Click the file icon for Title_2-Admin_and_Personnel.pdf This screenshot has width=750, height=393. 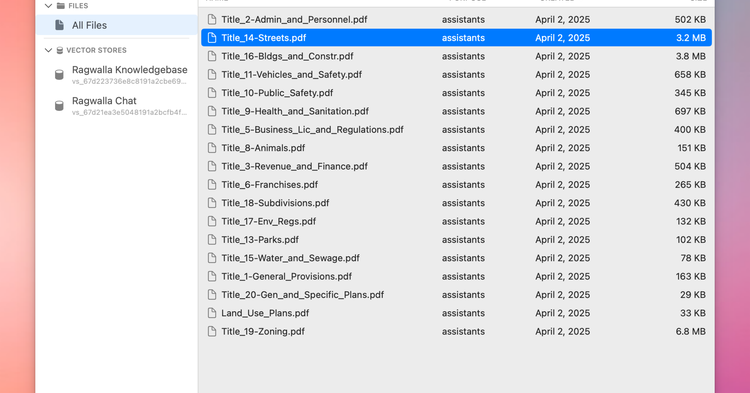point(212,20)
